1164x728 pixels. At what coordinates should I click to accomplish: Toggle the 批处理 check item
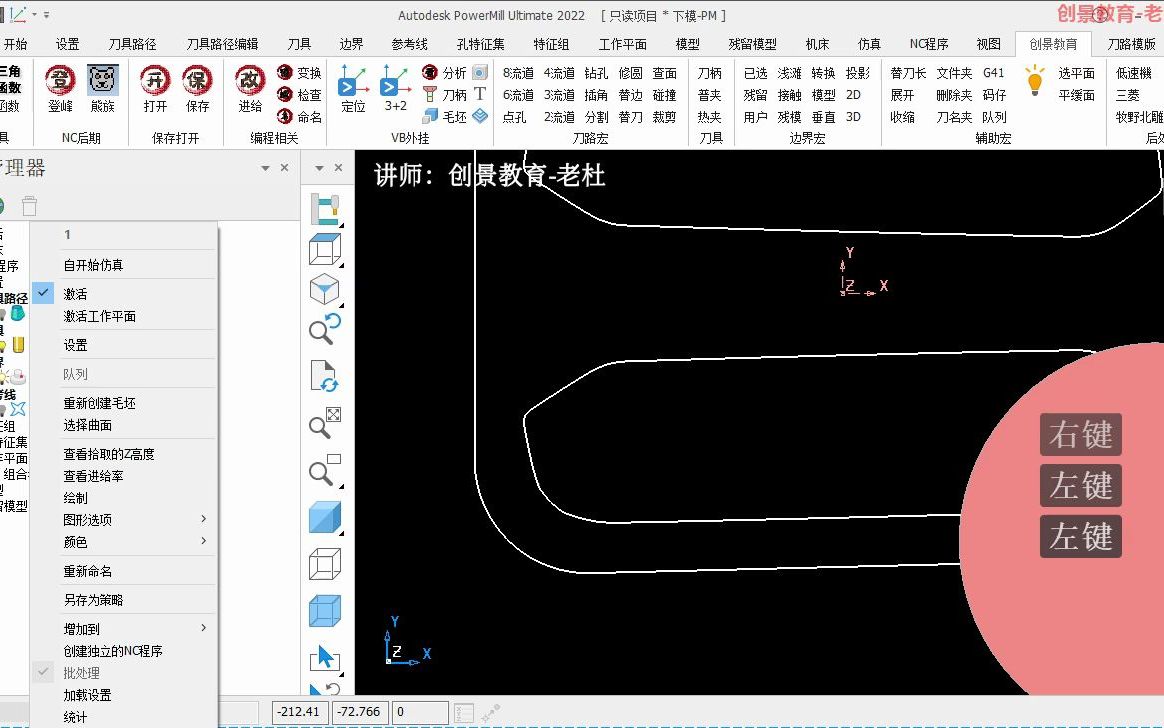[124, 673]
